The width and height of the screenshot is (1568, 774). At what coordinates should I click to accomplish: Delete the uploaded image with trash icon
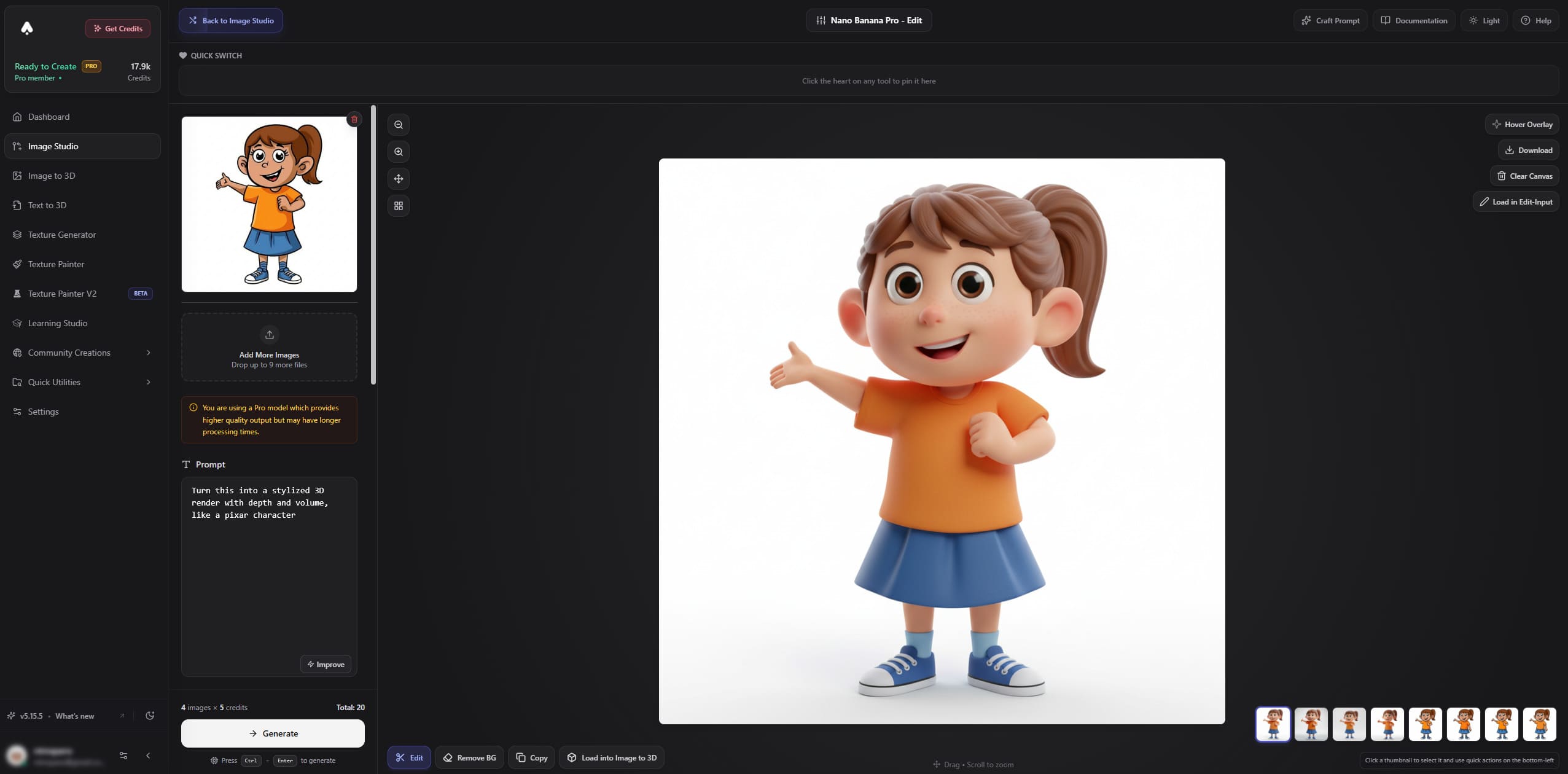pos(354,119)
